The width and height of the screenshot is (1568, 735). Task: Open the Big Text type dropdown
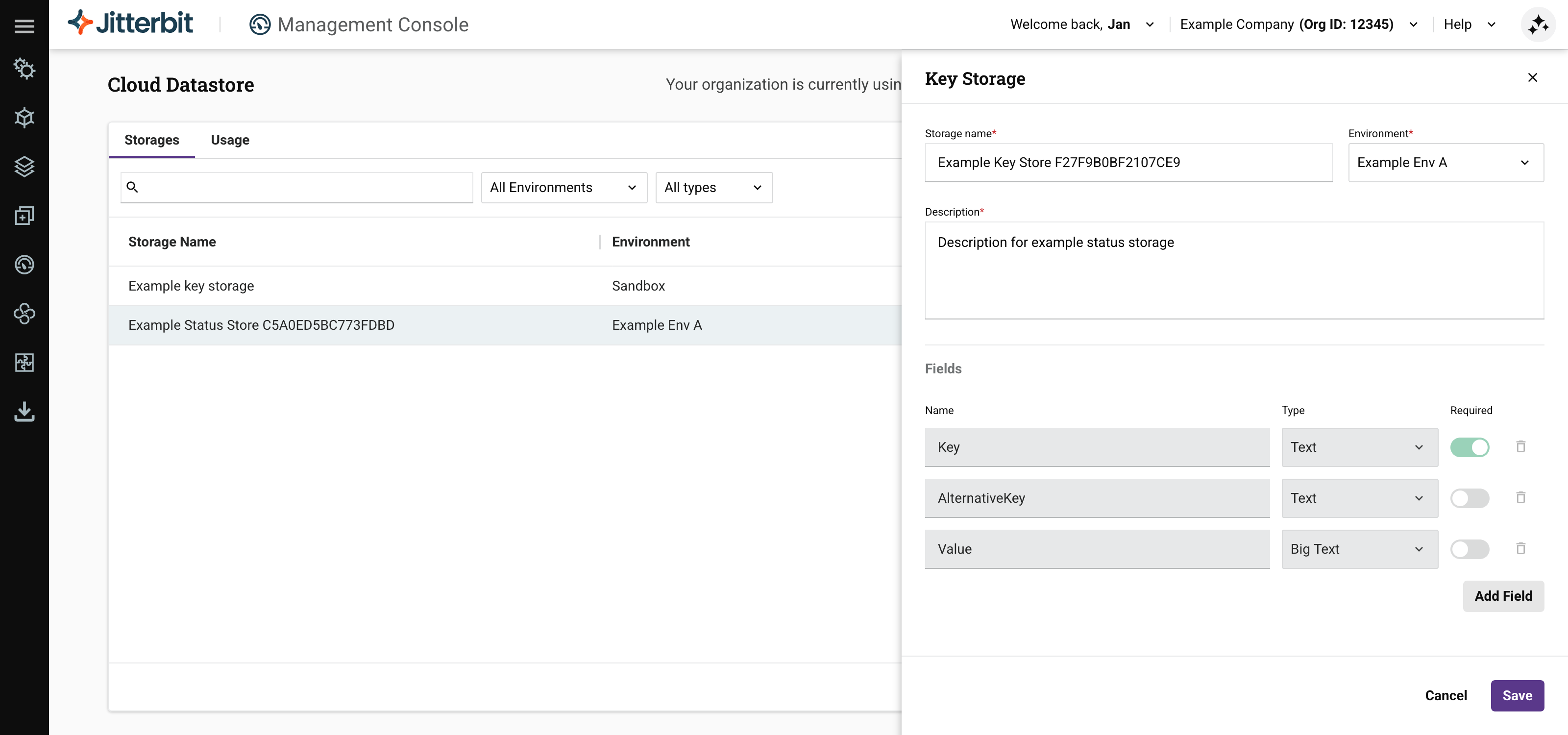1359,549
